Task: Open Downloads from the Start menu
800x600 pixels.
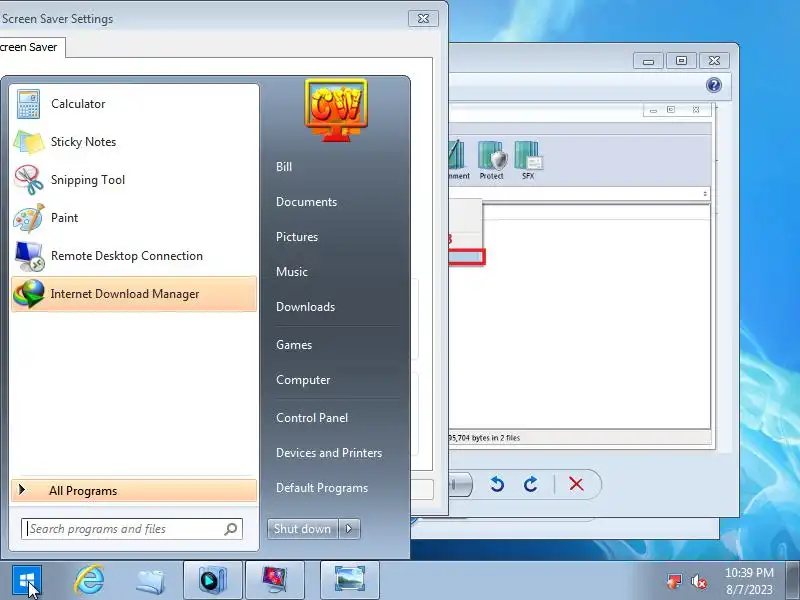Action: [306, 307]
